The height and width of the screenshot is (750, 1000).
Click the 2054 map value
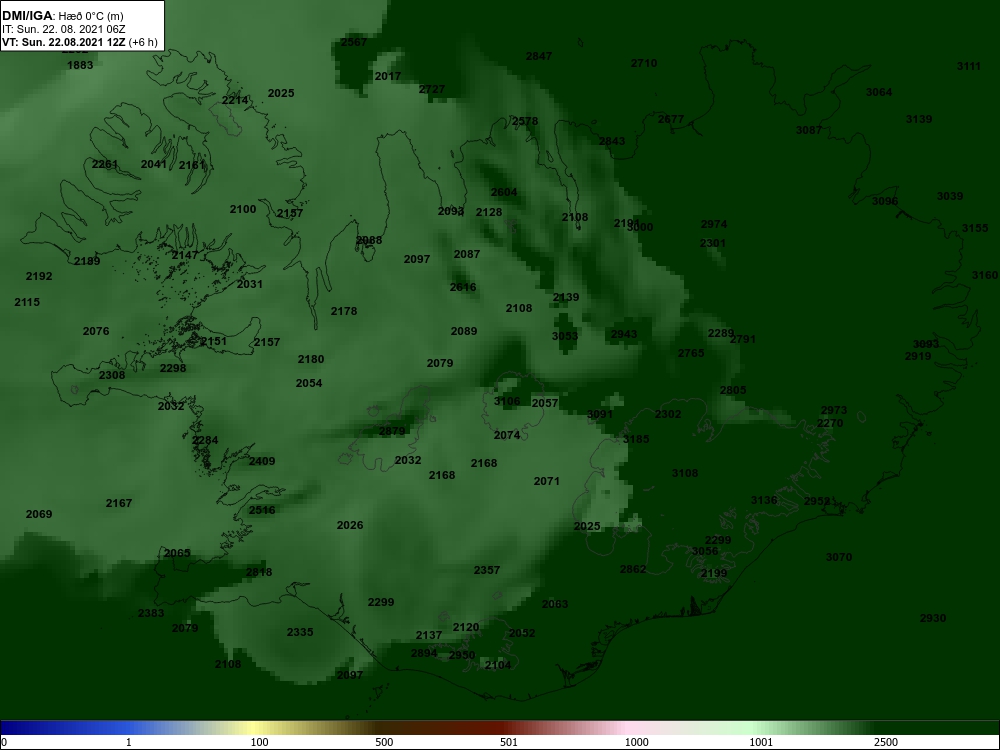pyautogui.click(x=309, y=383)
